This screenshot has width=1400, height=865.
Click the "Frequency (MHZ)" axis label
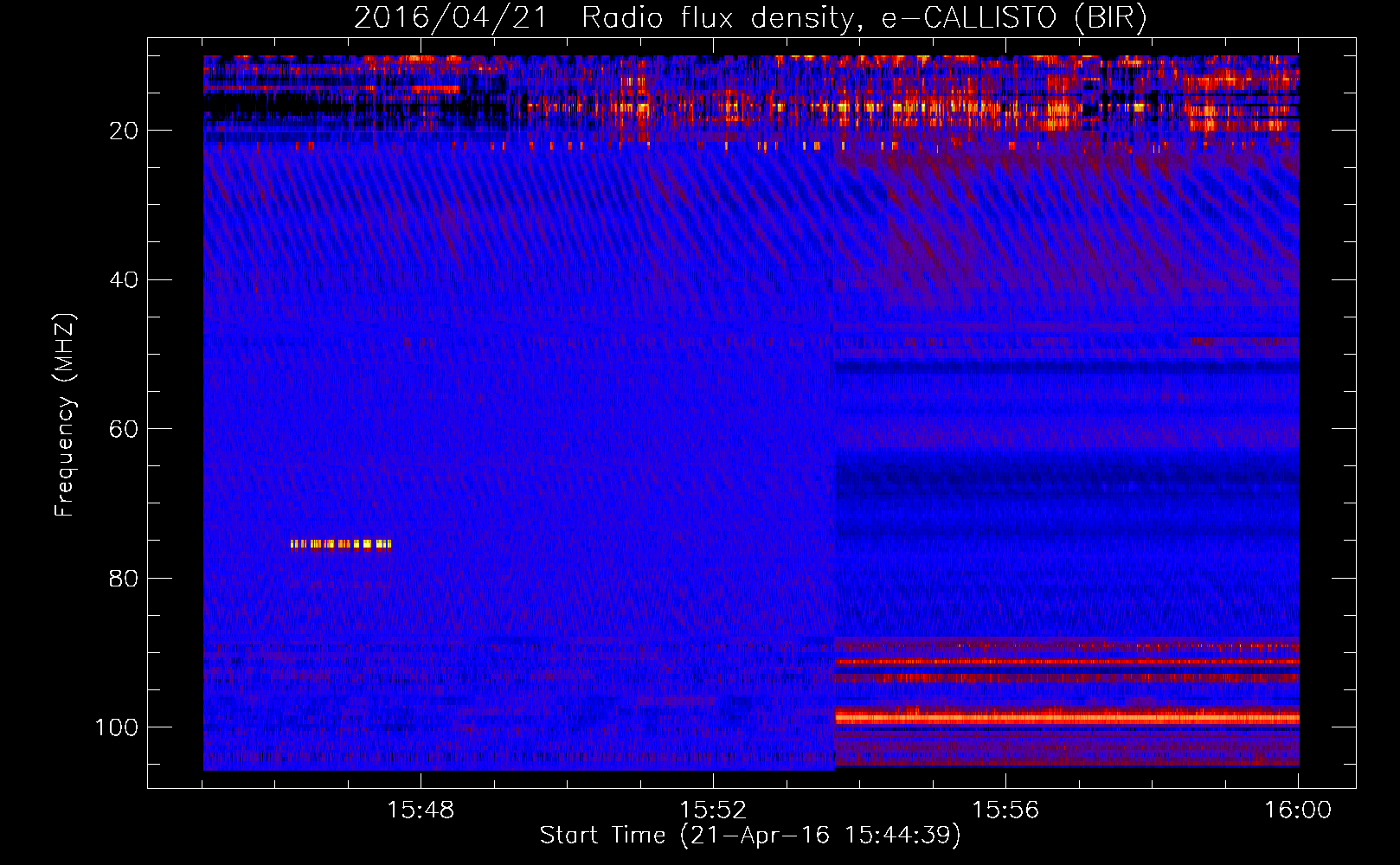tap(65, 415)
